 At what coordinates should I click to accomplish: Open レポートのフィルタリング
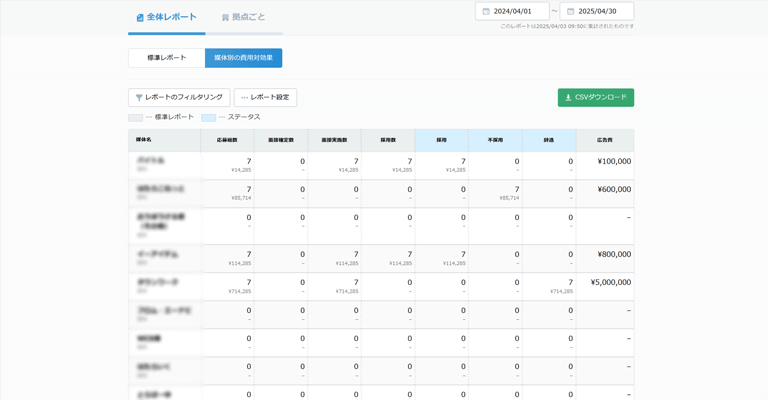pyautogui.click(x=179, y=97)
